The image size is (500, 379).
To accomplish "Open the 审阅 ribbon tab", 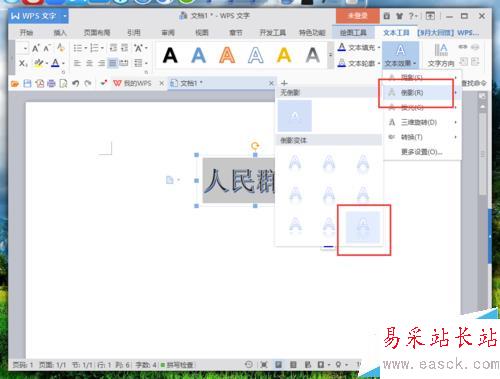I will (x=168, y=32).
